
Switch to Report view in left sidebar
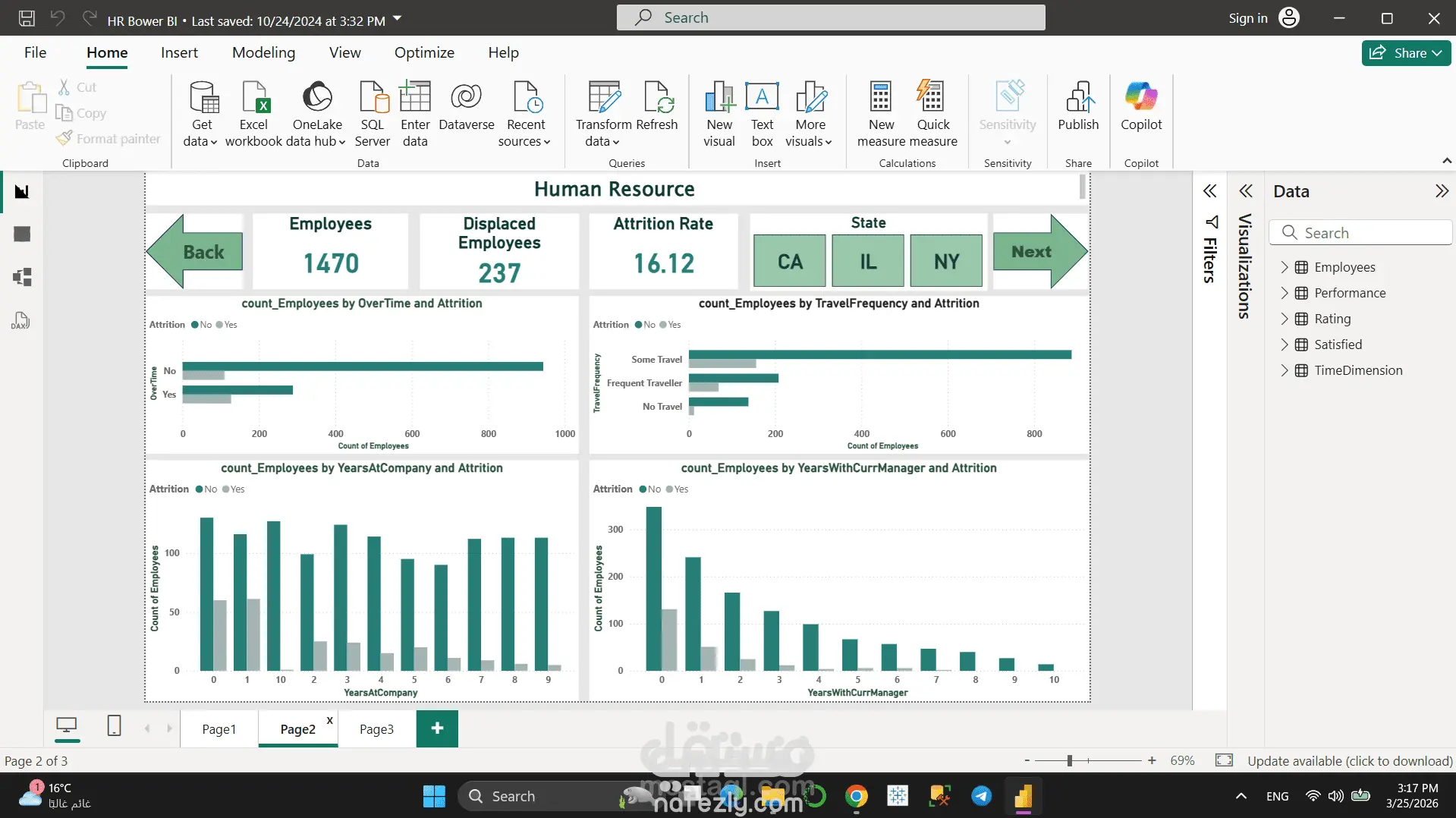pyautogui.click(x=22, y=192)
